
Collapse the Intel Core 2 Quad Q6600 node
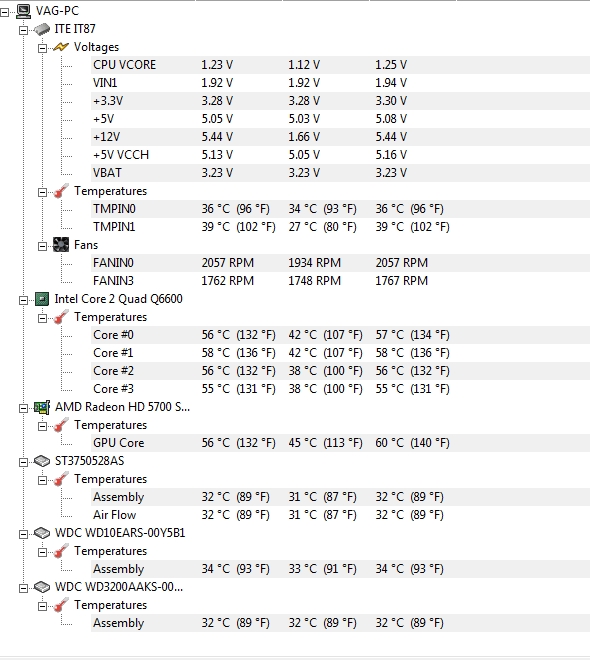click(x=24, y=300)
